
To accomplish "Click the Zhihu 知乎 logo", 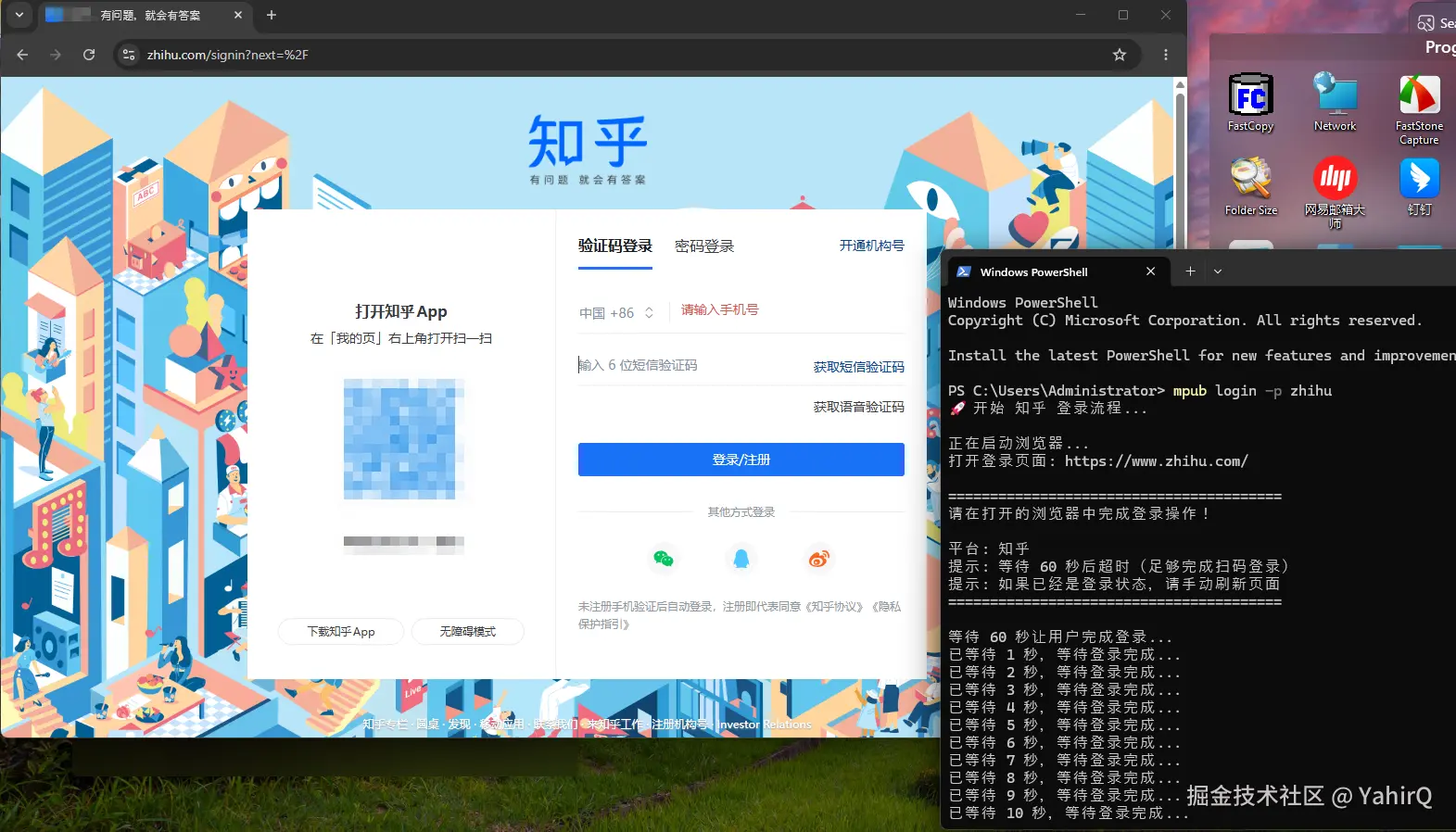I will pyautogui.click(x=588, y=148).
